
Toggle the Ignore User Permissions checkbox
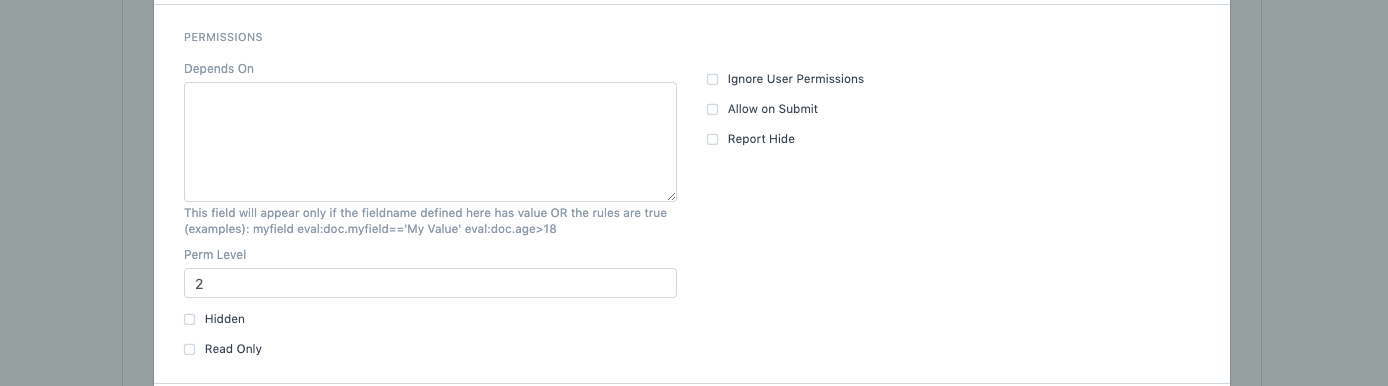tap(713, 79)
